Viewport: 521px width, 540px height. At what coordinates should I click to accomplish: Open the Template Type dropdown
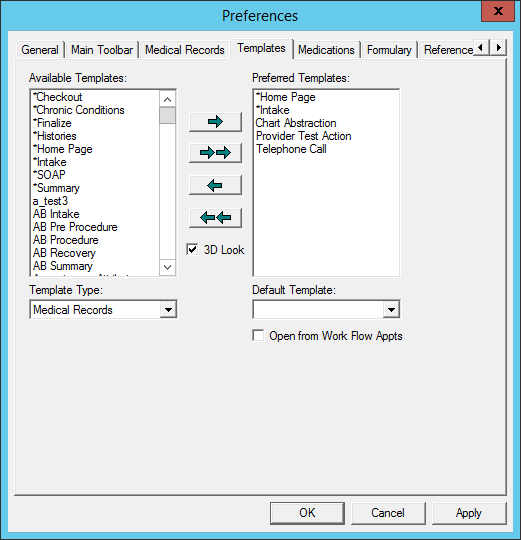coord(168,310)
